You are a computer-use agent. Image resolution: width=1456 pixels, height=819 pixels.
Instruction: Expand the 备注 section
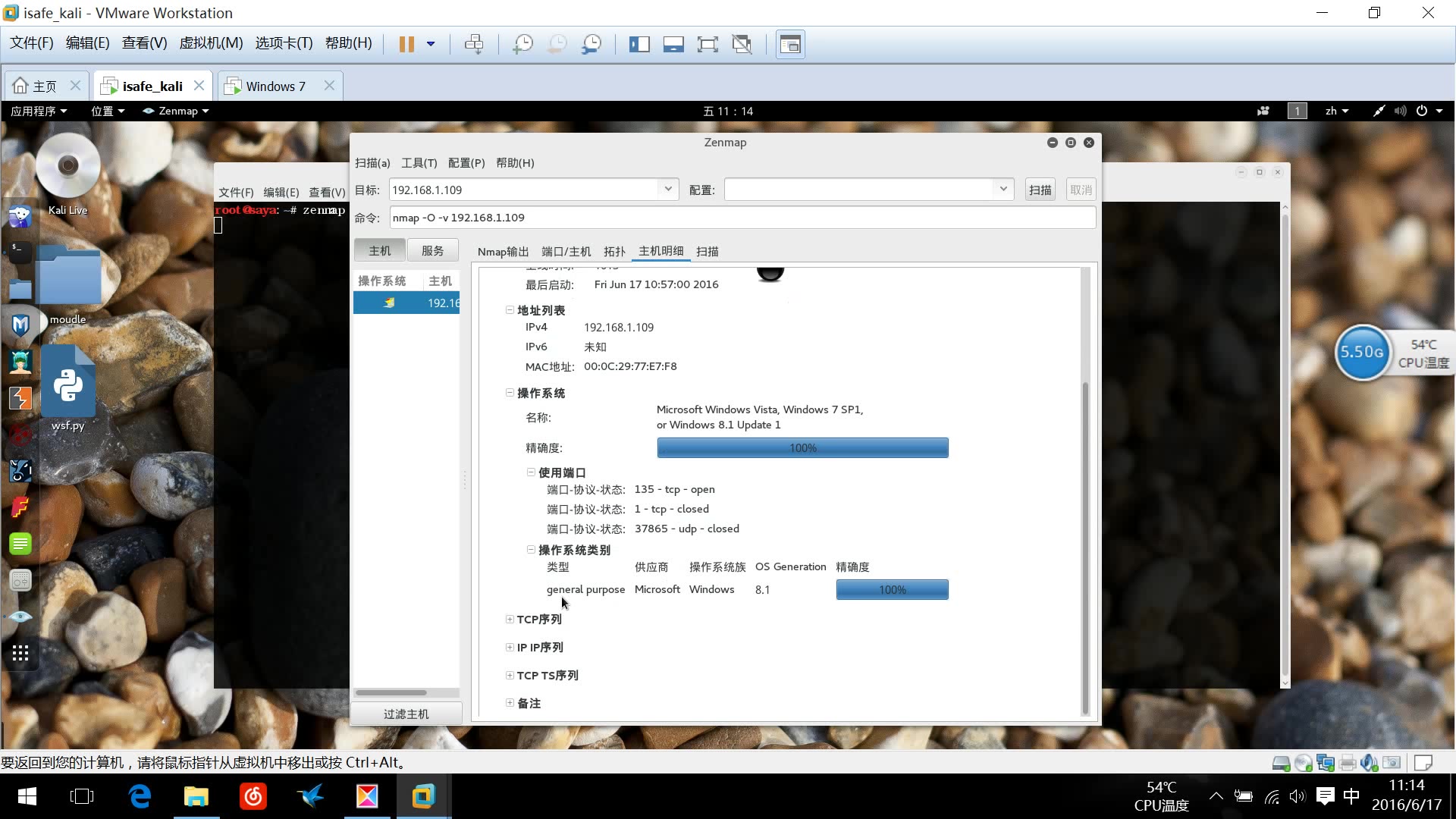coord(510,703)
